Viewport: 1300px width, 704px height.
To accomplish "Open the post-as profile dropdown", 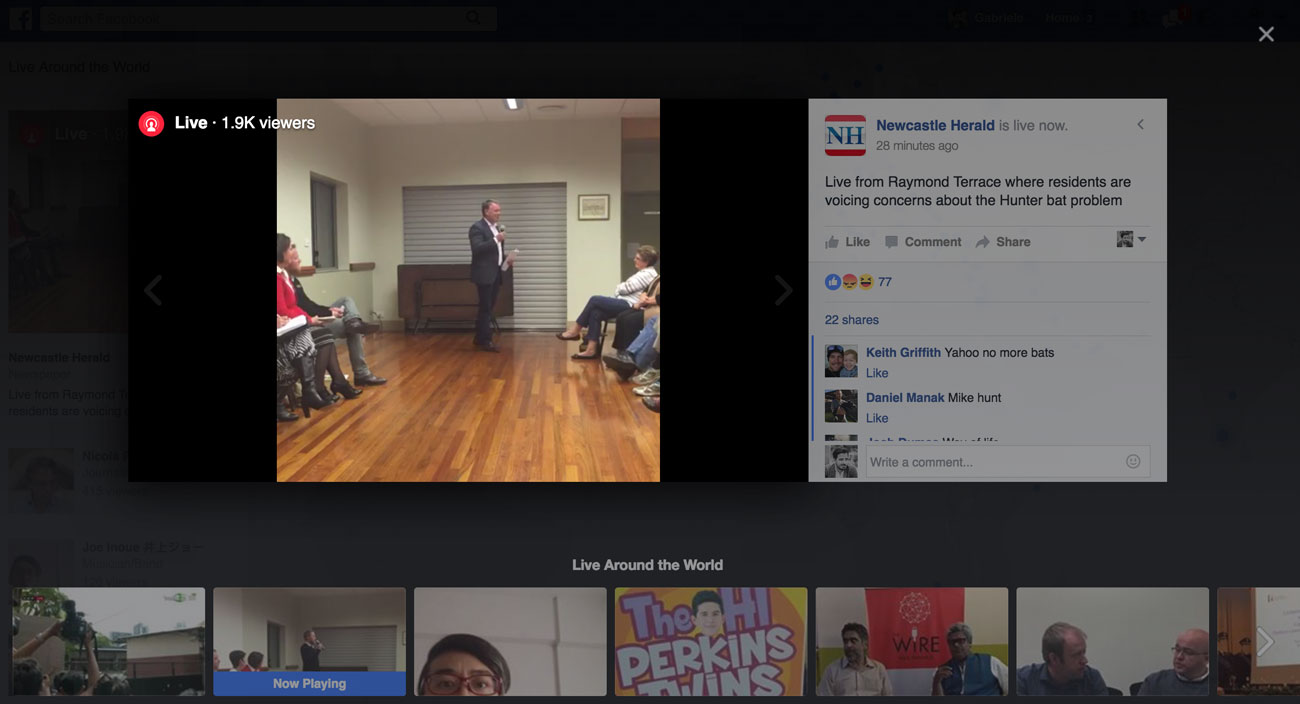I will coord(1131,240).
